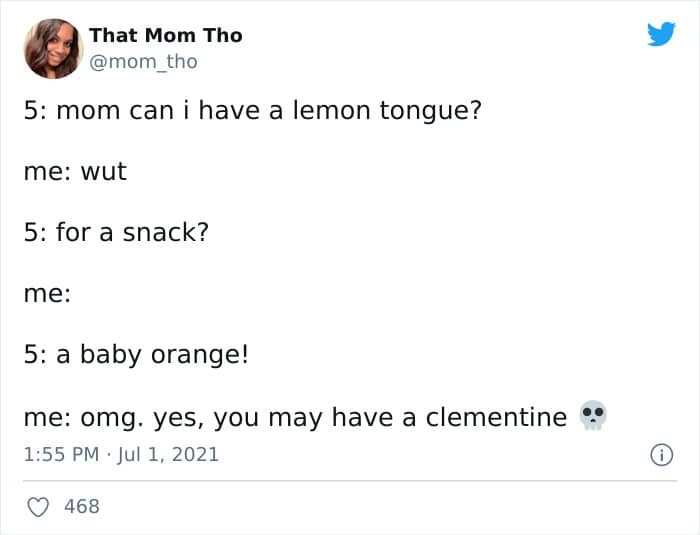Click the 'lemon tongue' first line

[x=253, y=110]
